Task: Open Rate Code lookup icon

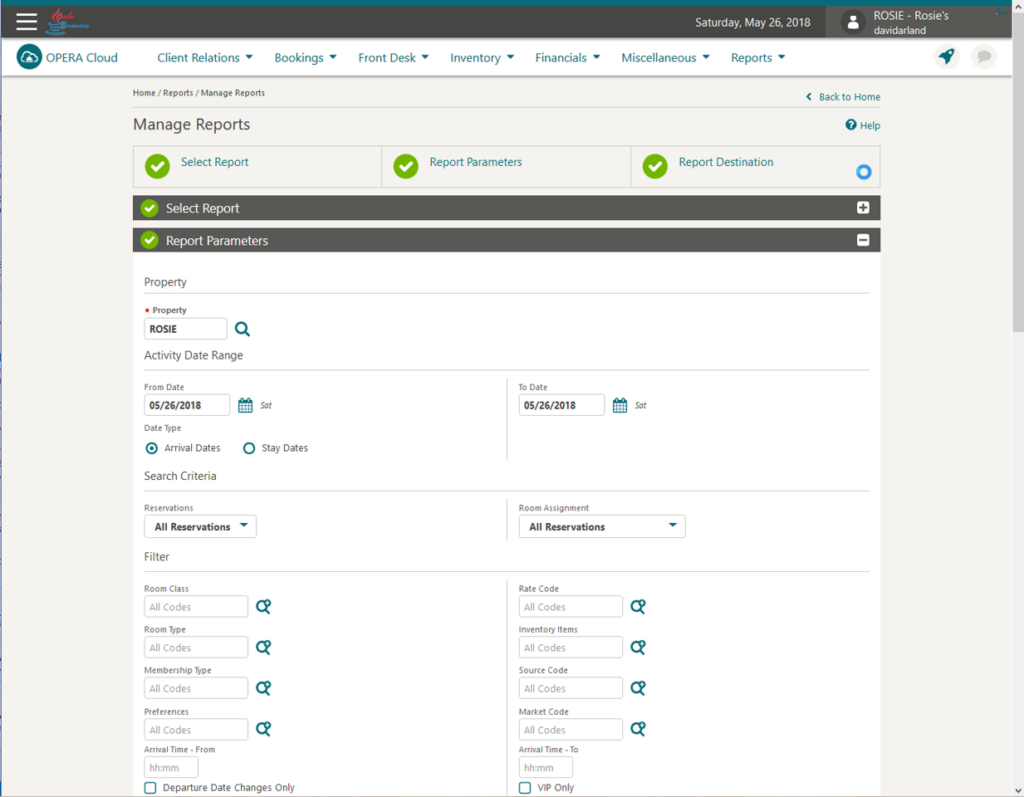Action: [638, 606]
